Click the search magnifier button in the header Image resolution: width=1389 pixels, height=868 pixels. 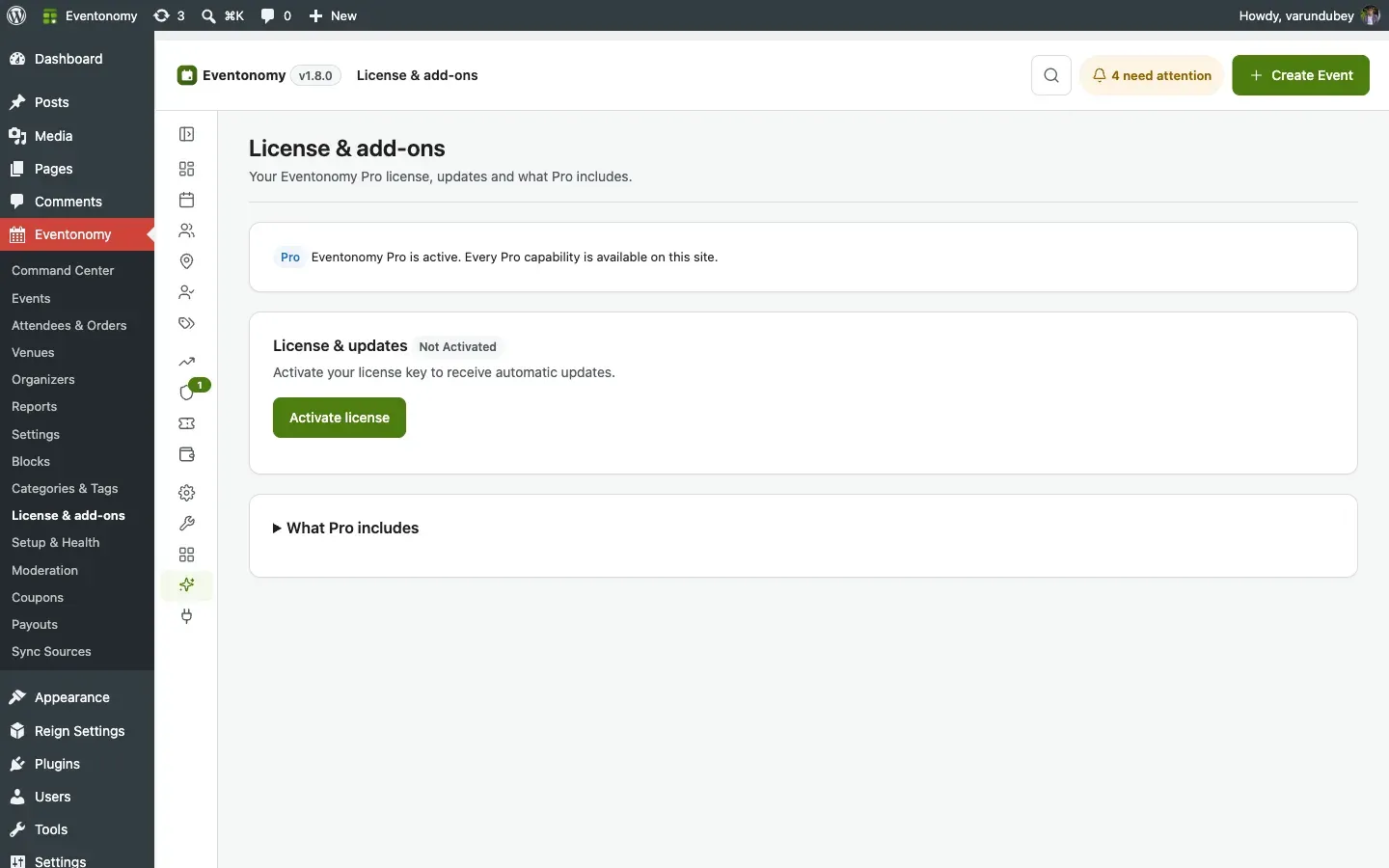[x=1051, y=75]
